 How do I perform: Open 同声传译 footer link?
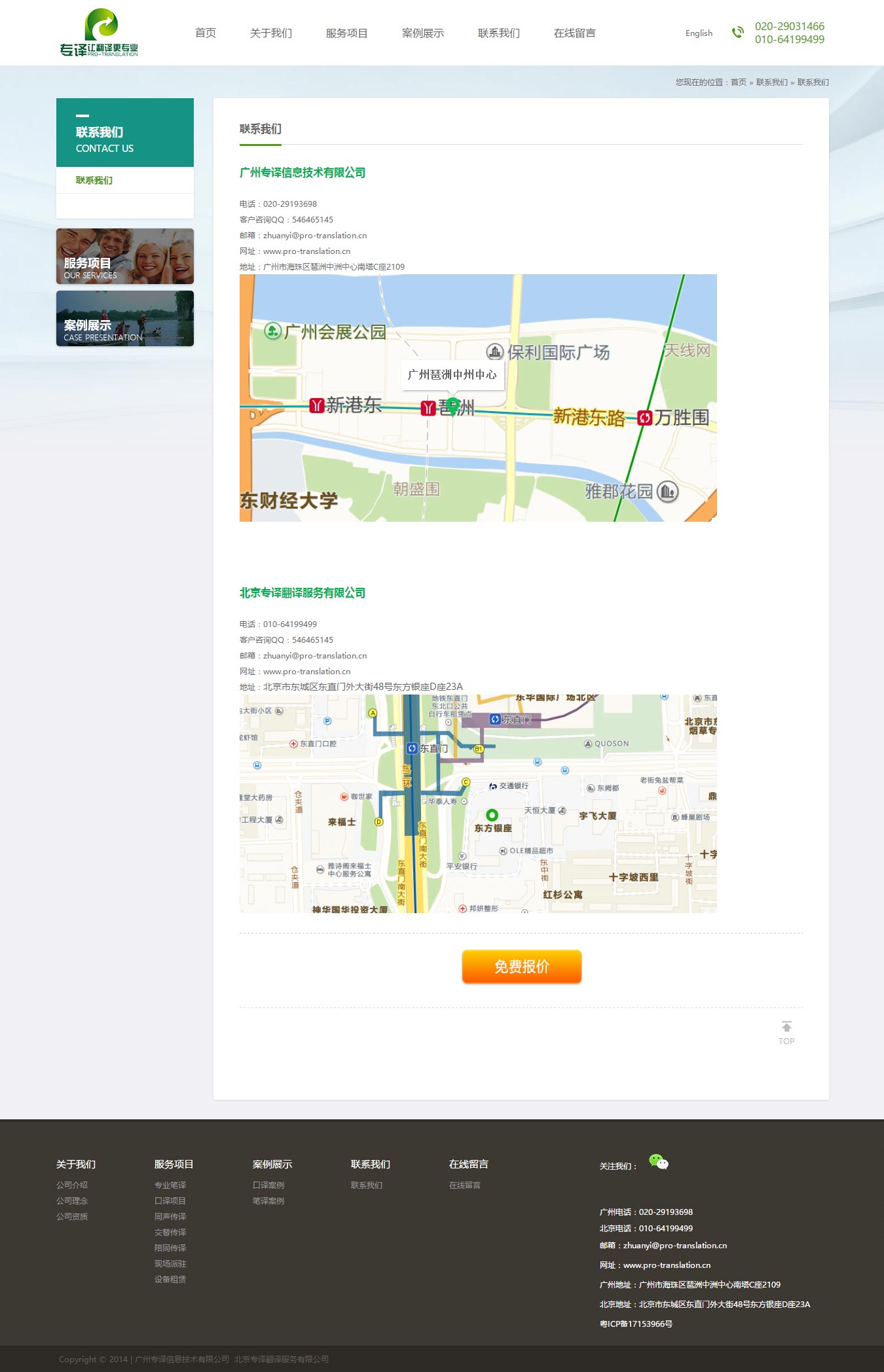click(x=170, y=1216)
